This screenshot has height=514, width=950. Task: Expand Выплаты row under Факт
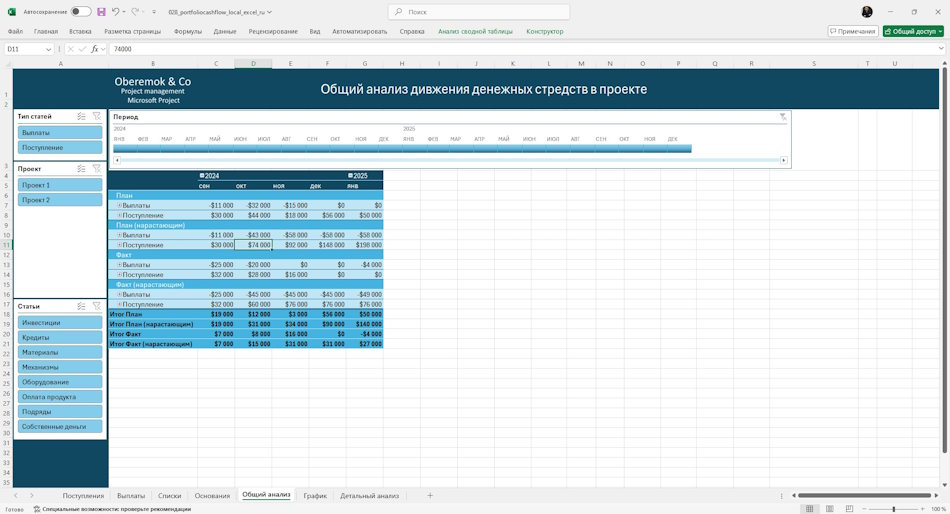point(119,265)
